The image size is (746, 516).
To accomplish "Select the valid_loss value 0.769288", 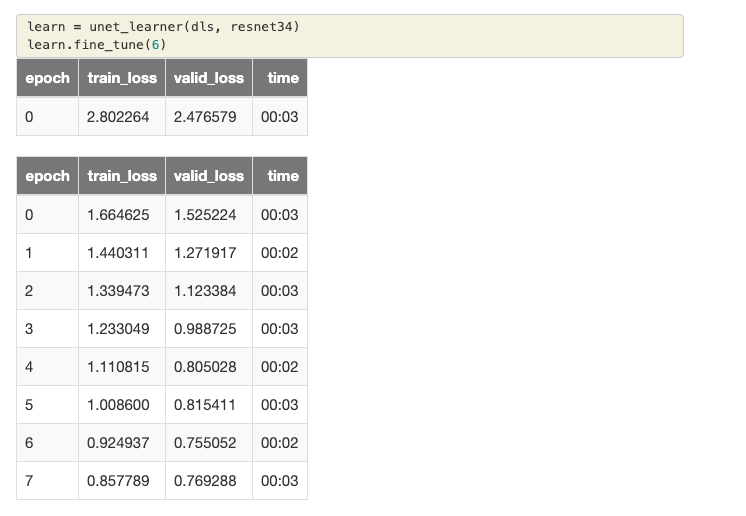I will click(205, 481).
